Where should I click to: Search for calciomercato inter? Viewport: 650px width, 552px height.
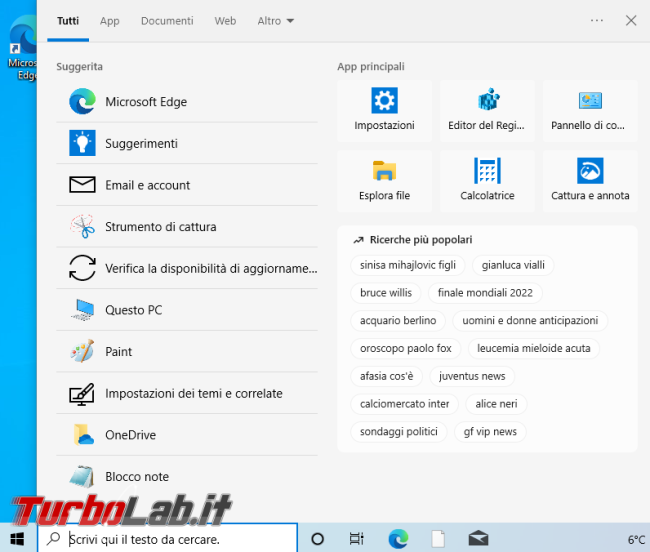(x=404, y=404)
